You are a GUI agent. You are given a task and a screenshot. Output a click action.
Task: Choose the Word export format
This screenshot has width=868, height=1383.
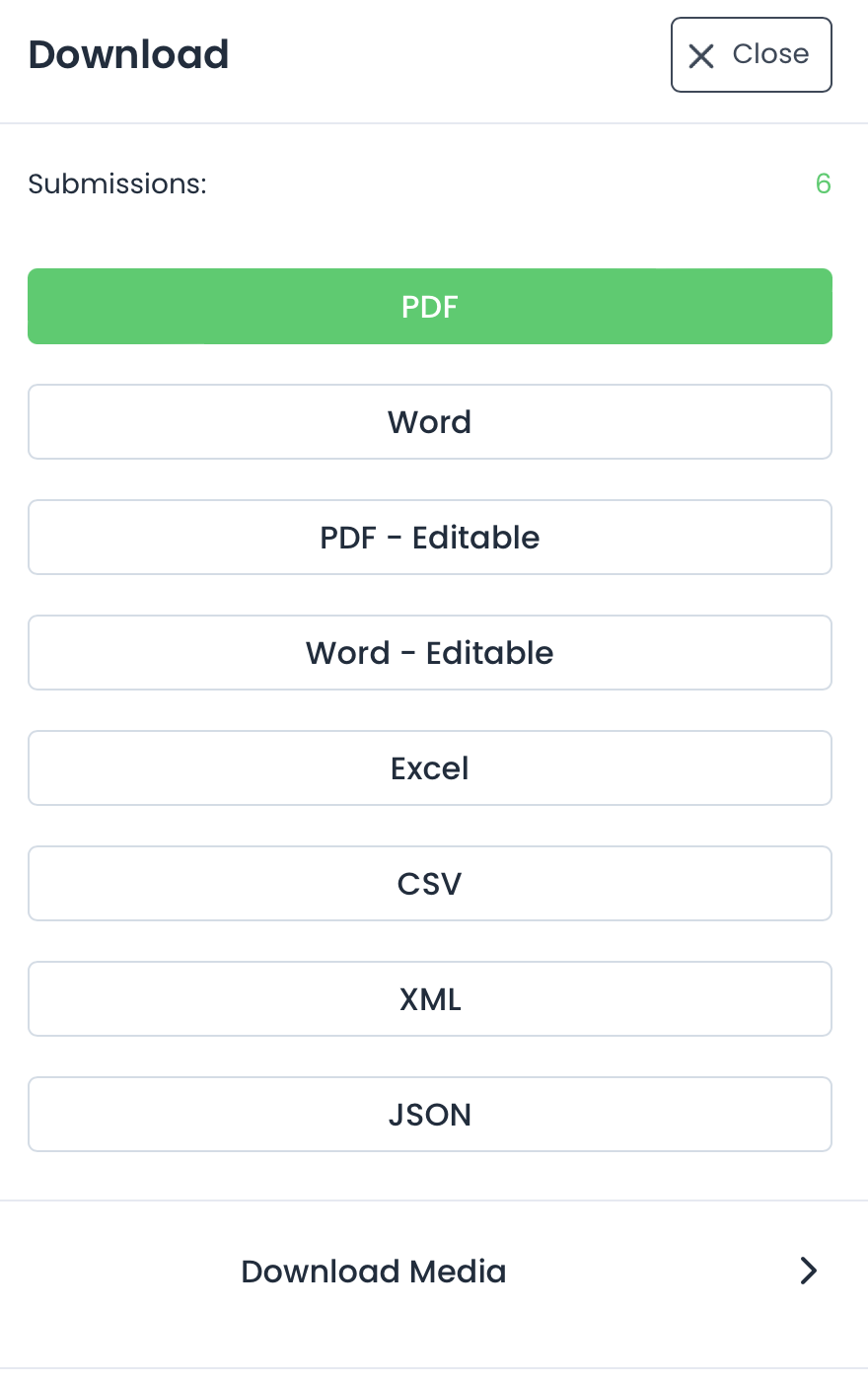pyautogui.click(x=430, y=422)
